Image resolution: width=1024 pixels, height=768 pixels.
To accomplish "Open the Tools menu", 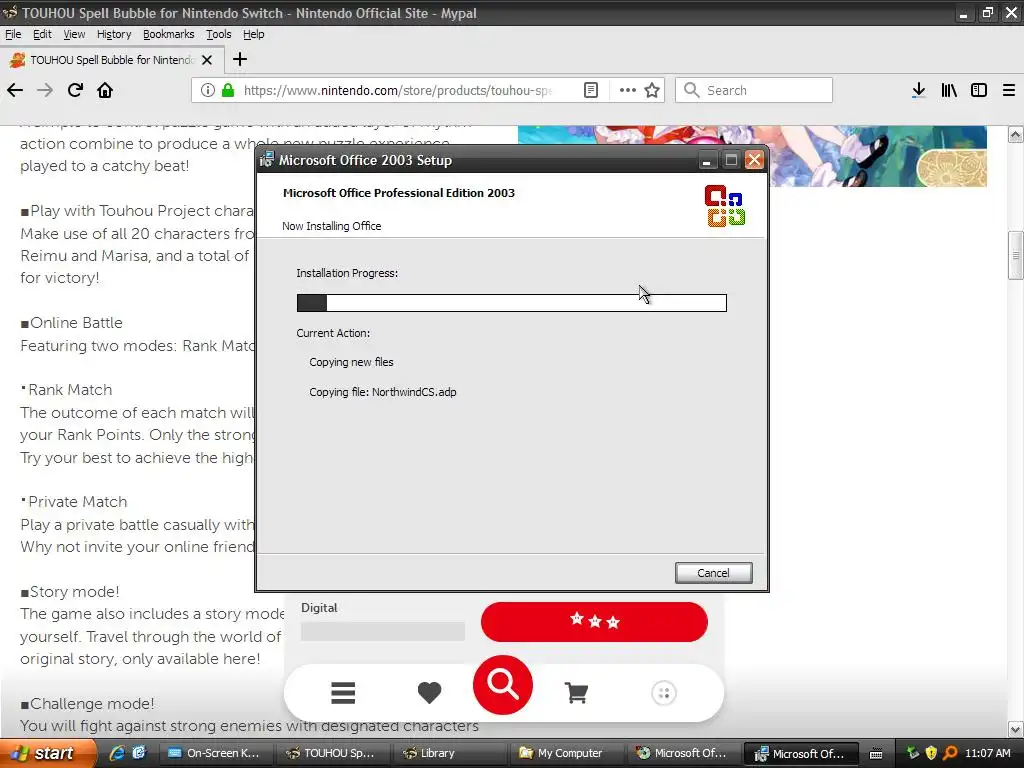I will pos(219,34).
